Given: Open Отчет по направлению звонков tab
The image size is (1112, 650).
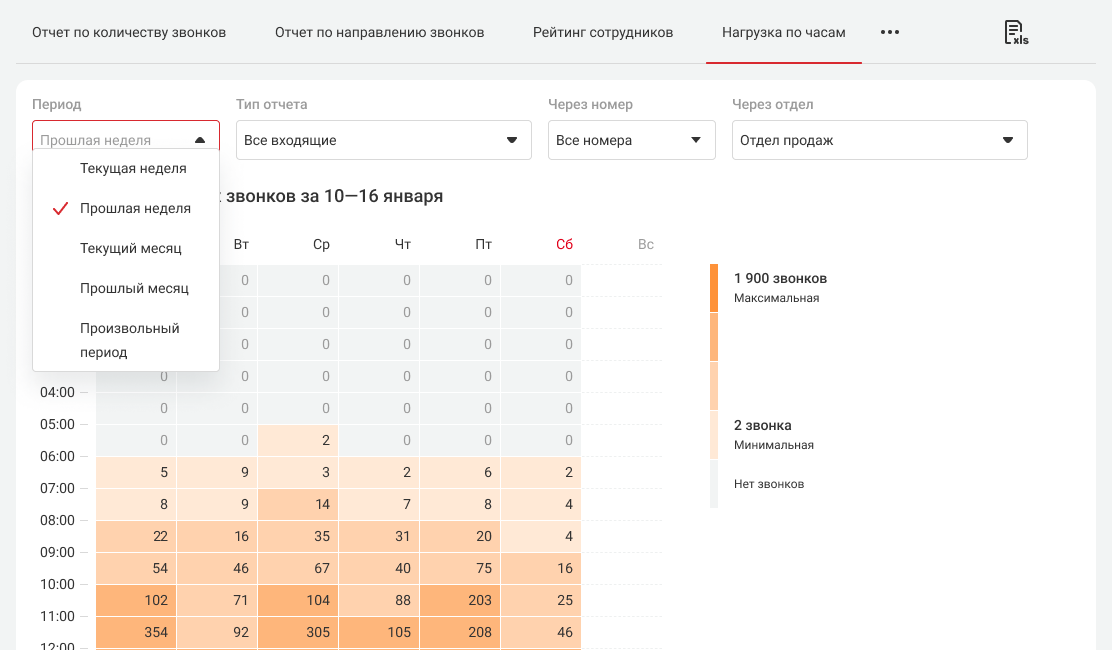Looking at the screenshot, I should (379, 32).
